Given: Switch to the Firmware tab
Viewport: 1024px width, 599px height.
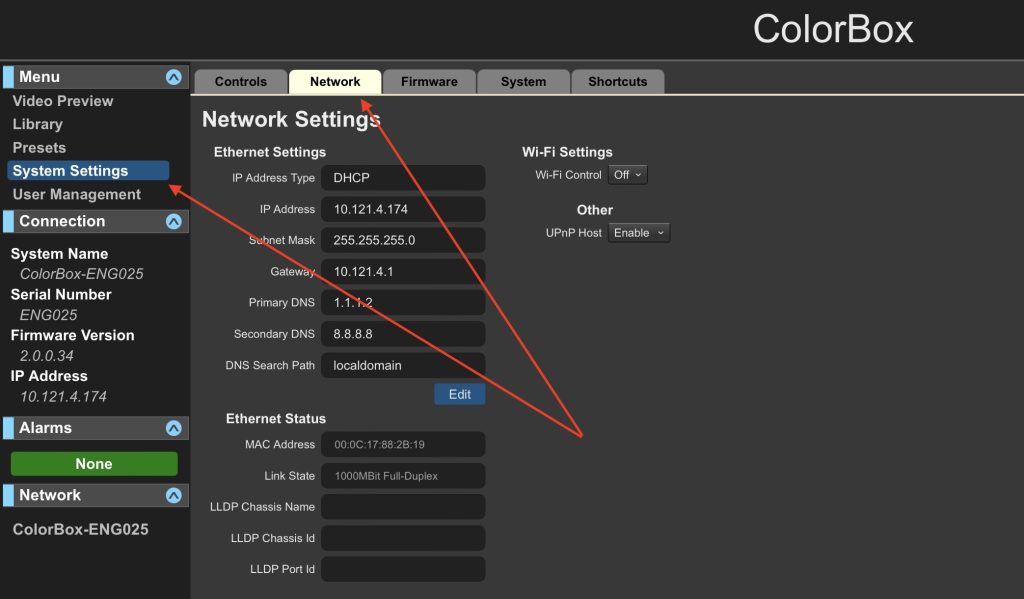Looking at the screenshot, I should (x=429, y=82).
